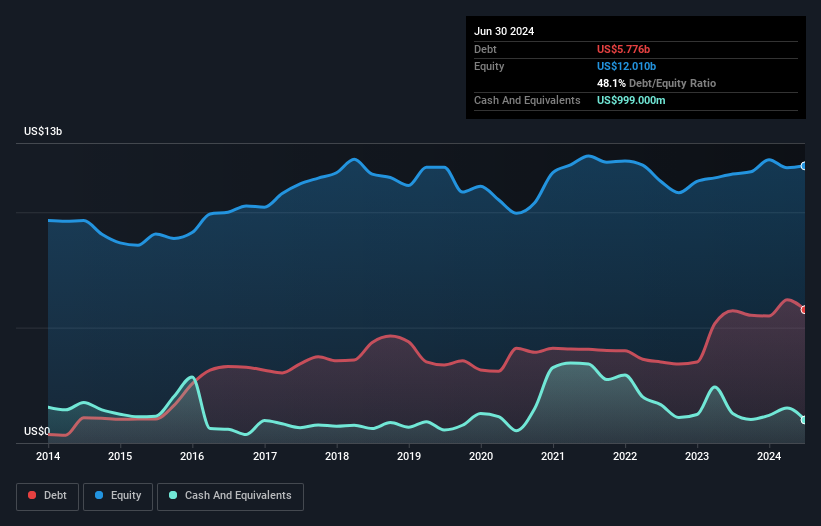Click the teal Cash legend dot
The image size is (821, 526).
point(173,495)
